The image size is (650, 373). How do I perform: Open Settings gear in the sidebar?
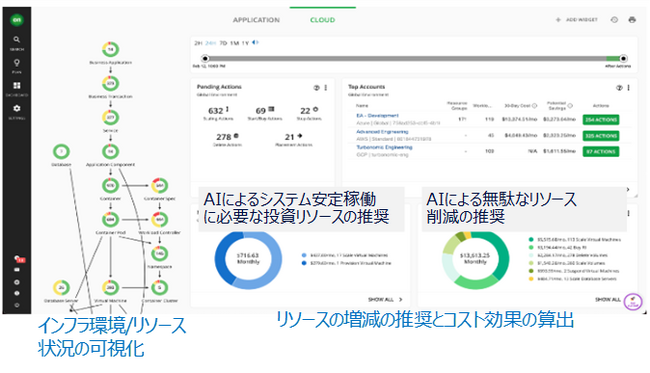click(17, 111)
